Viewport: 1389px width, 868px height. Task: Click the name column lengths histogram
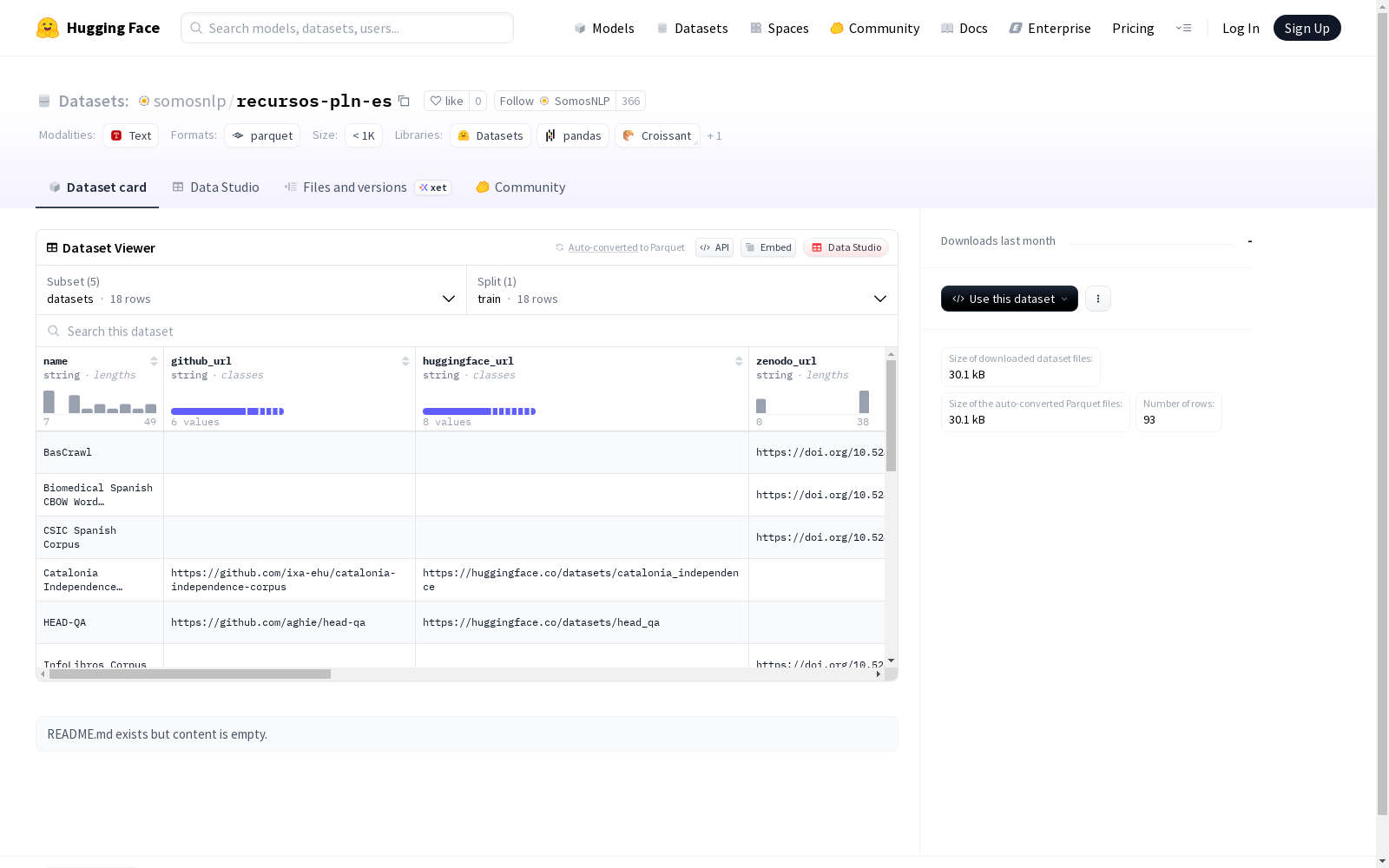click(x=100, y=402)
